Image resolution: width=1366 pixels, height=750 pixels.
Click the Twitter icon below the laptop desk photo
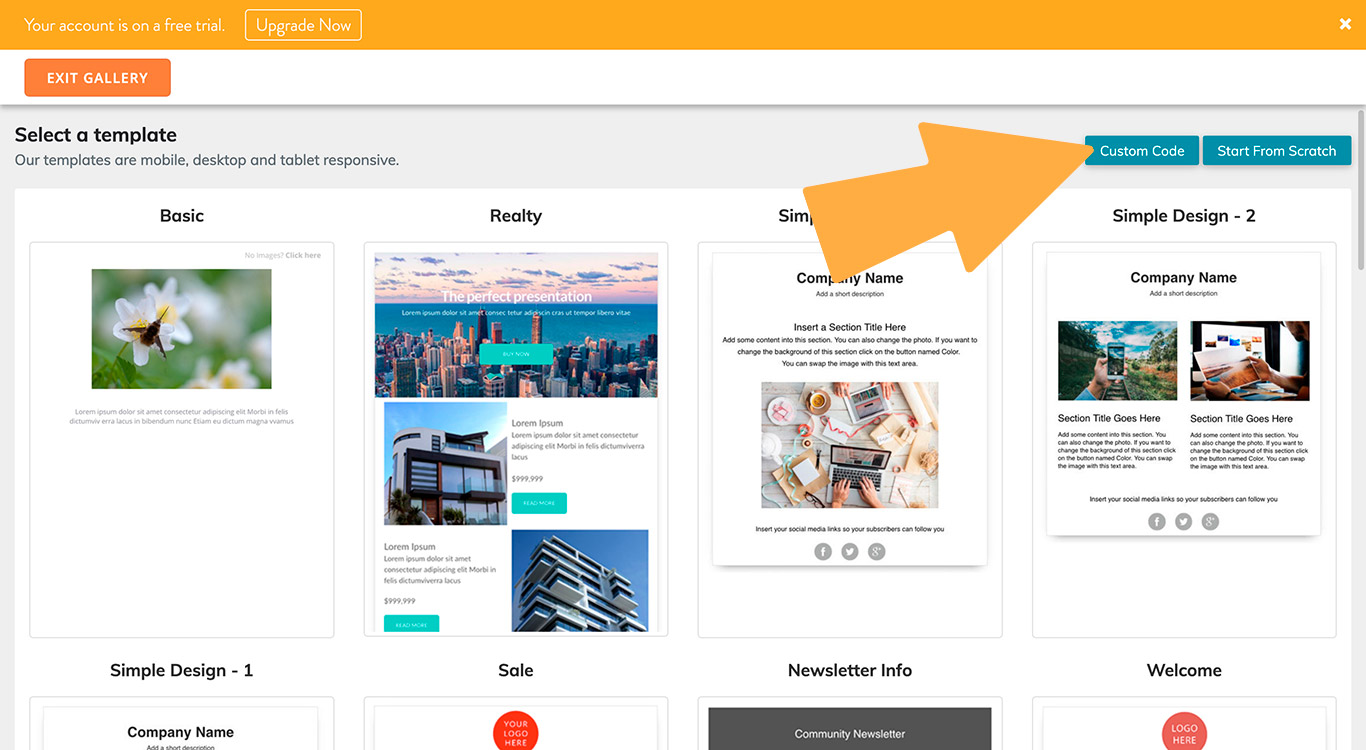[x=850, y=551]
